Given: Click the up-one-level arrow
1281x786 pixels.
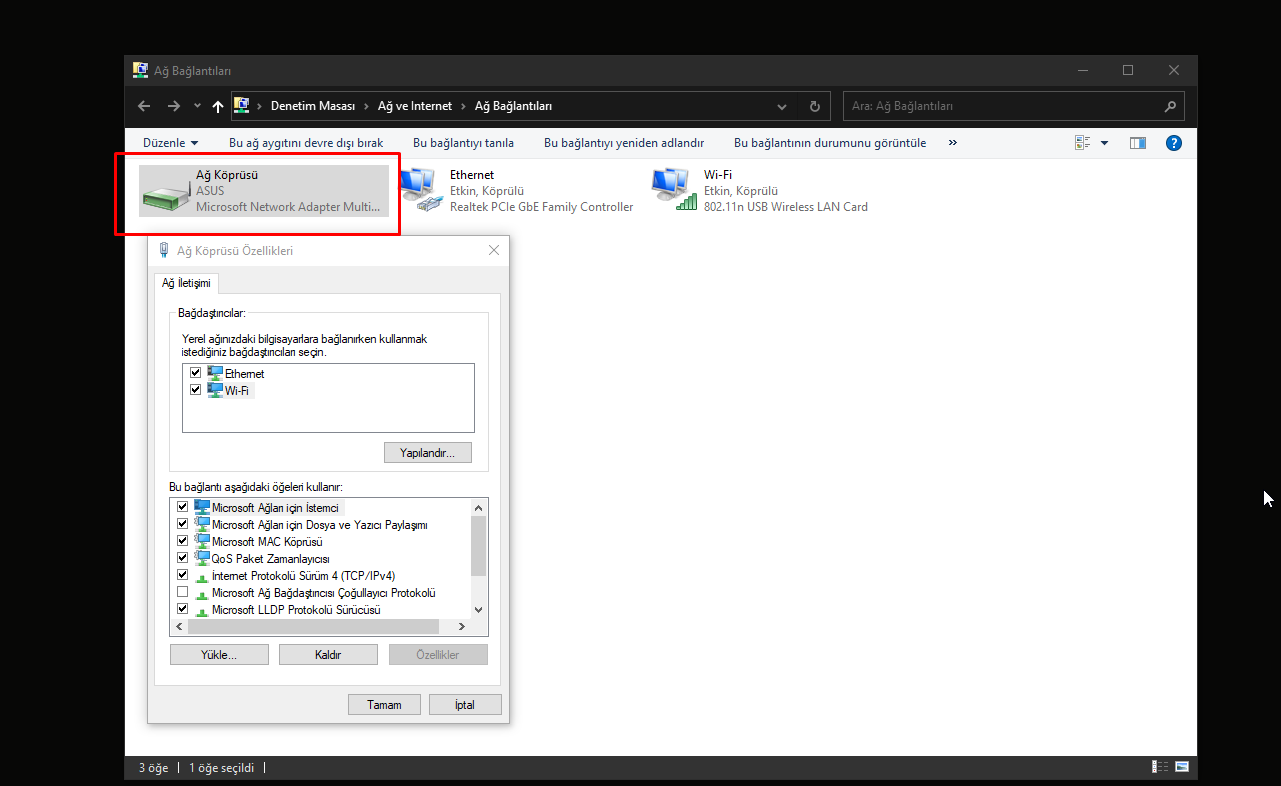Looking at the screenshot, I should (217, 106).
